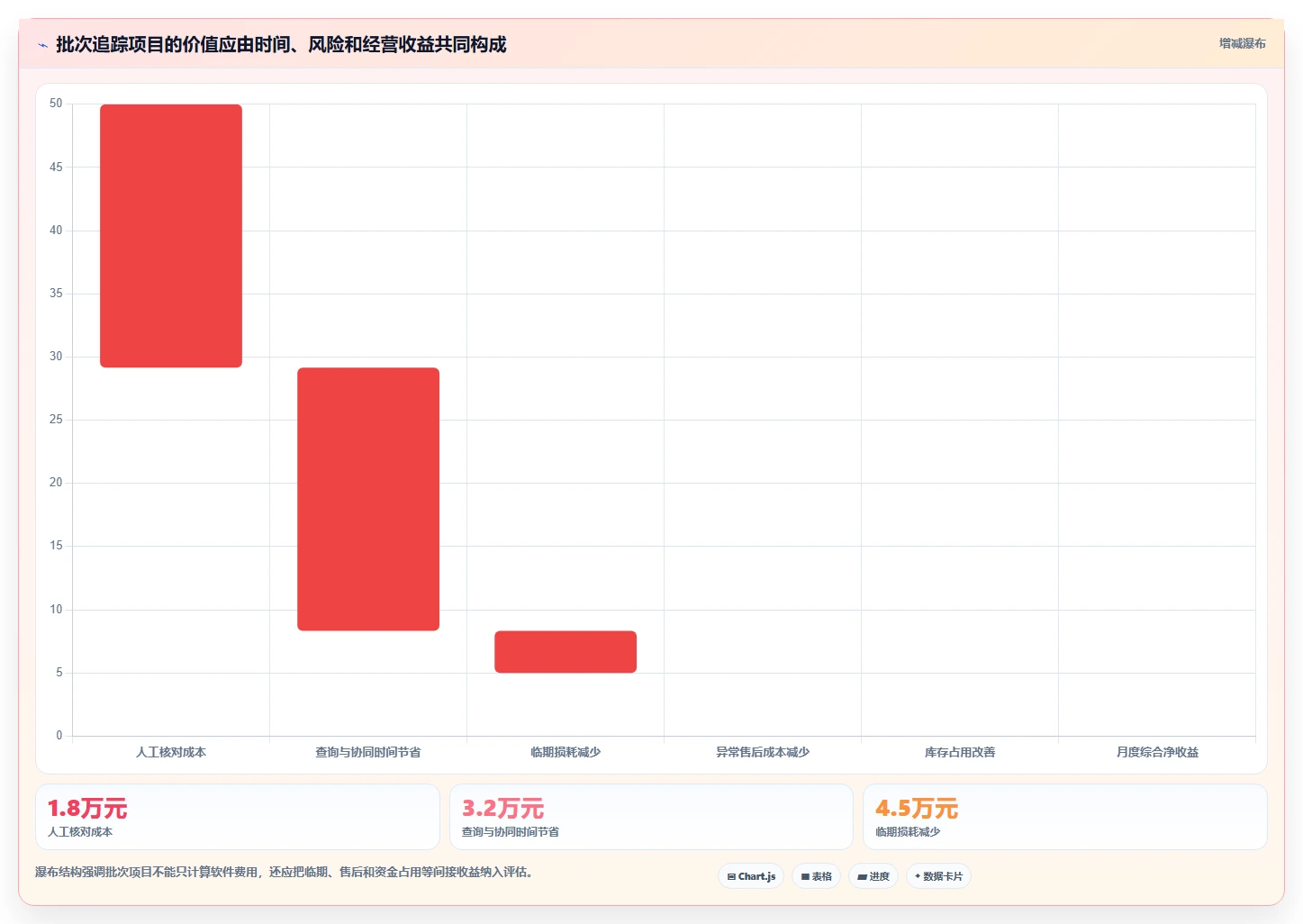Click the 进度 tag
1303x924 pixels.
[873, 876]
